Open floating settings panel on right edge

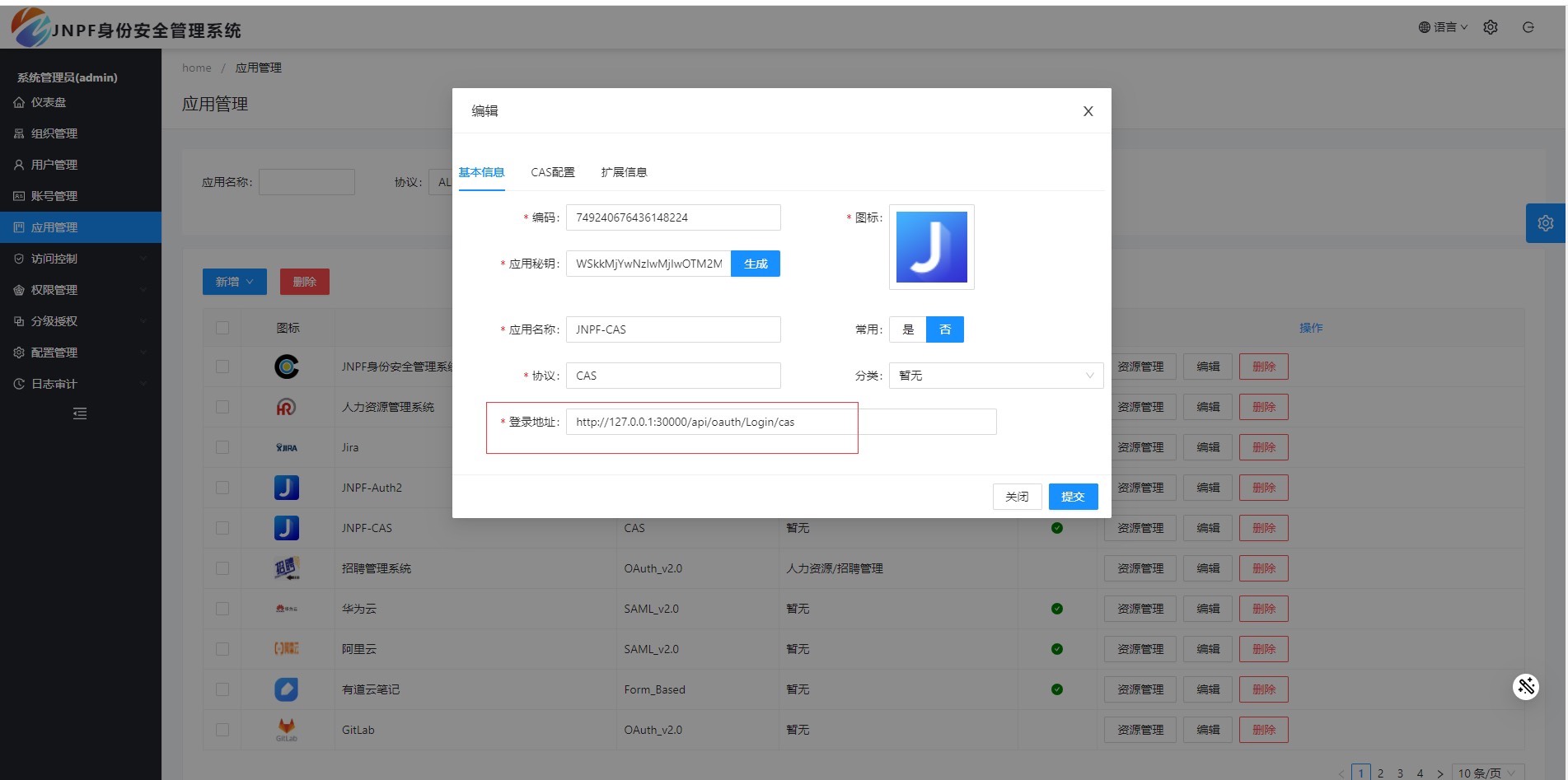[1545, 223]
